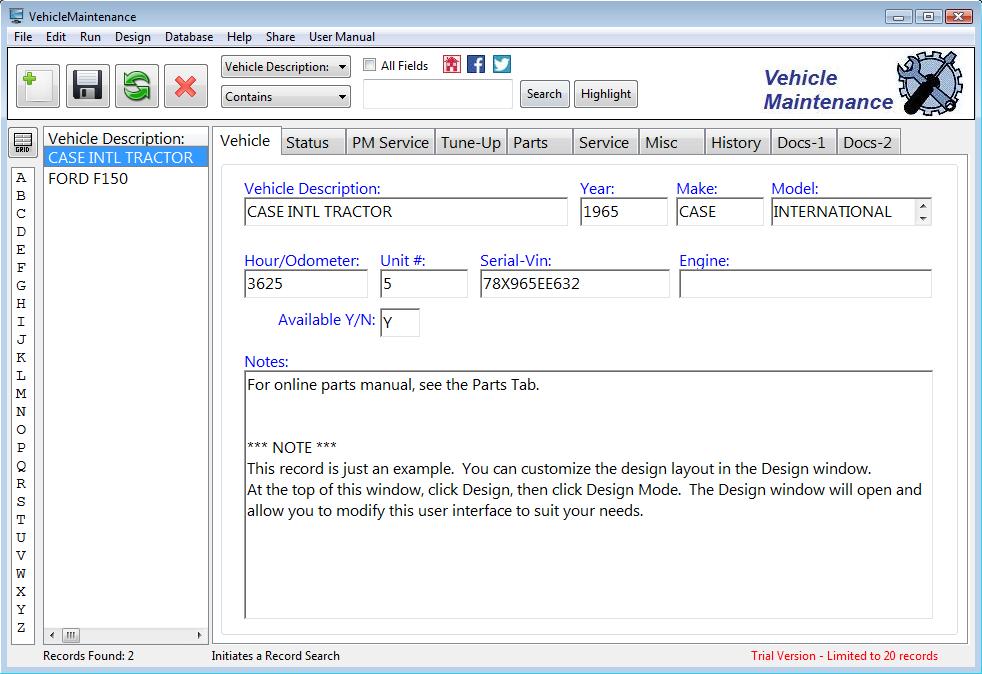This screenshot has height=674, width=982.
Task: Open the Design menu
Action: [133, 37]
